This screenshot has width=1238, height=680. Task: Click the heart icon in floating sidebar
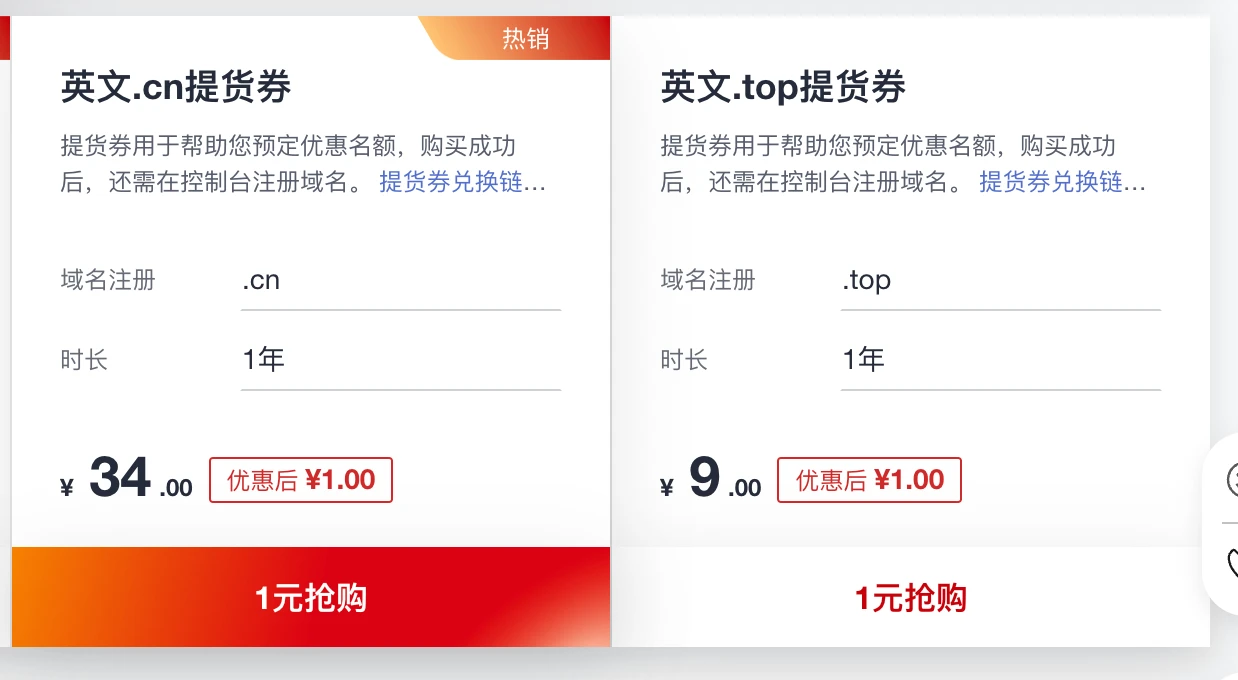pyautogui.click(x=1232, y=564)
